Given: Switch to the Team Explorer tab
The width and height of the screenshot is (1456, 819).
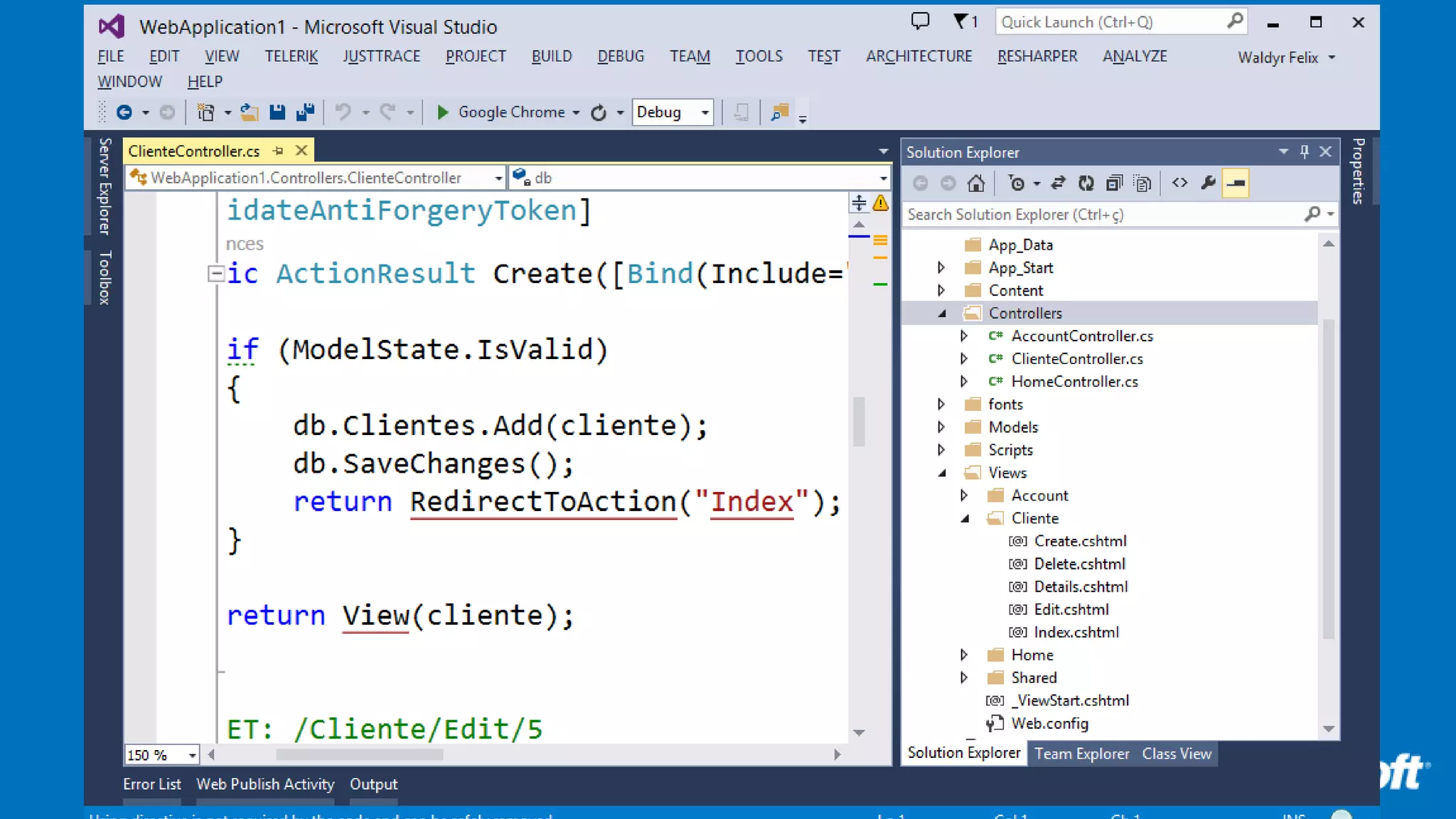Looking at the screenshot, I should pos(1081,754).
